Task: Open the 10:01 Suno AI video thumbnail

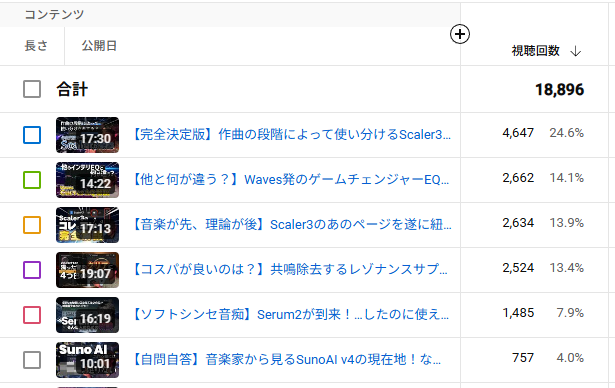Action: 87,360
